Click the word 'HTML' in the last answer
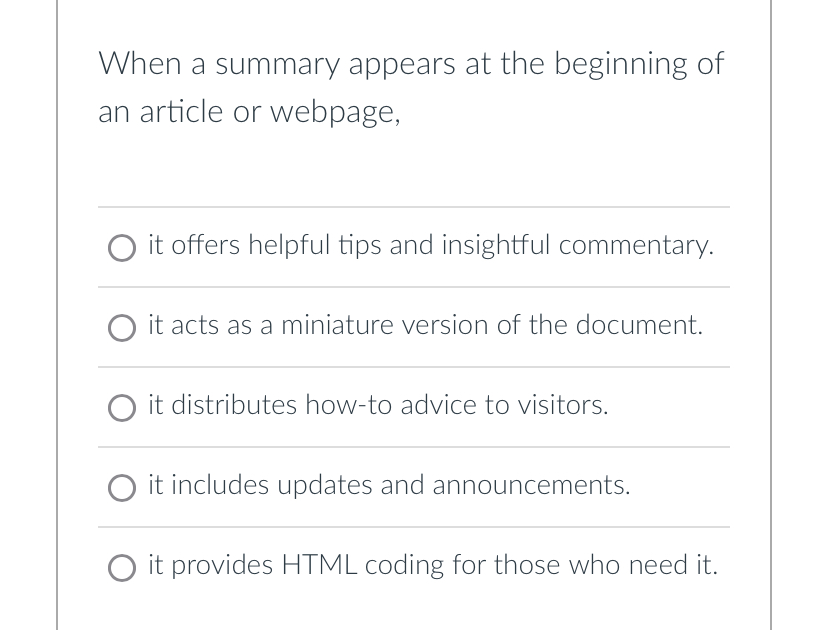828x630 pixels. pos(319,565)
